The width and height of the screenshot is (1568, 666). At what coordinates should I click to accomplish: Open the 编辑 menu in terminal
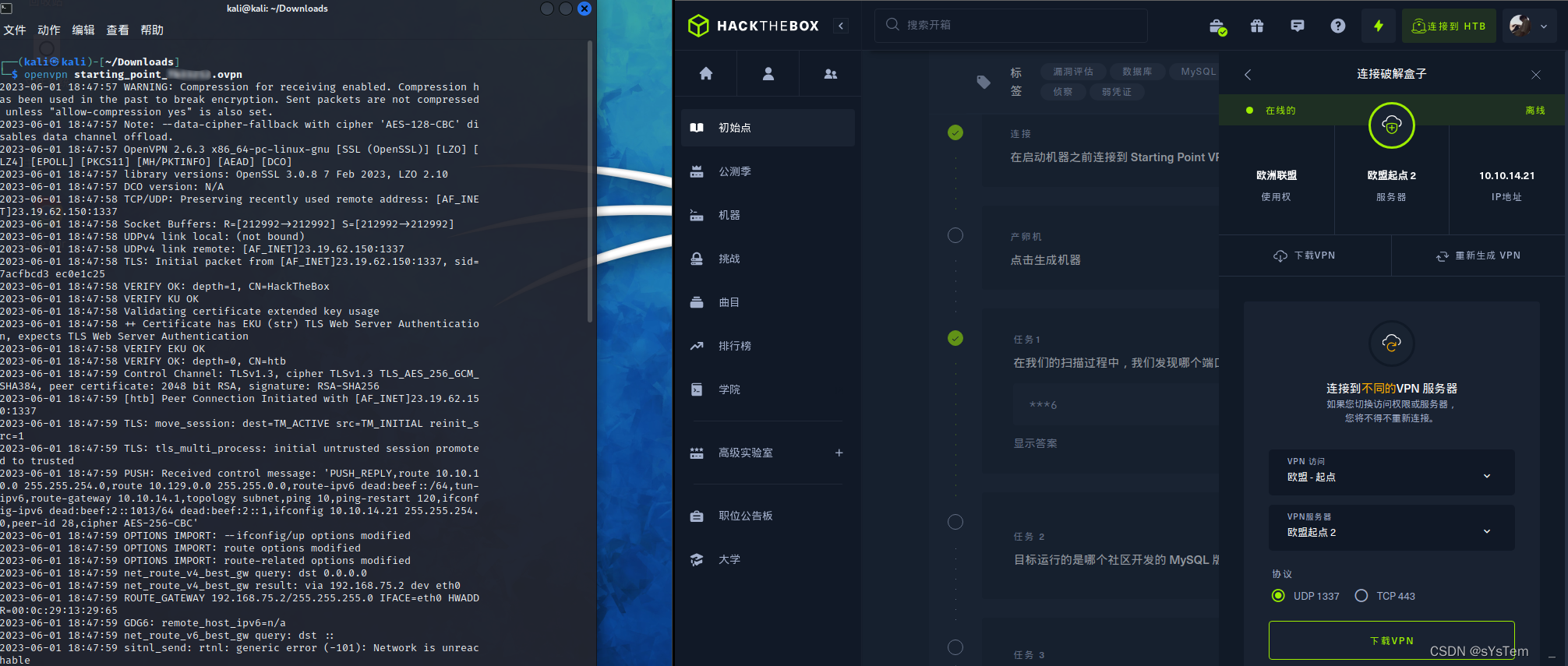[x=83, y=30]
